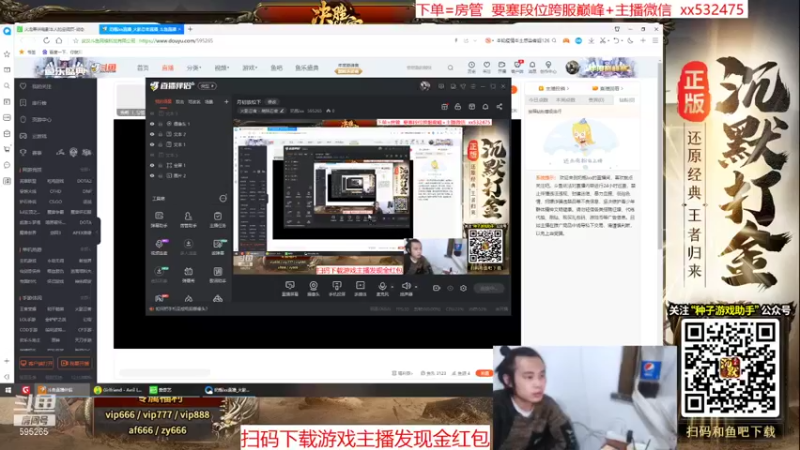Image resolution: width=800 pixels, height=450 pixels.
Task: Open the 首页 tab in Douyu nav
Action: 143,68
